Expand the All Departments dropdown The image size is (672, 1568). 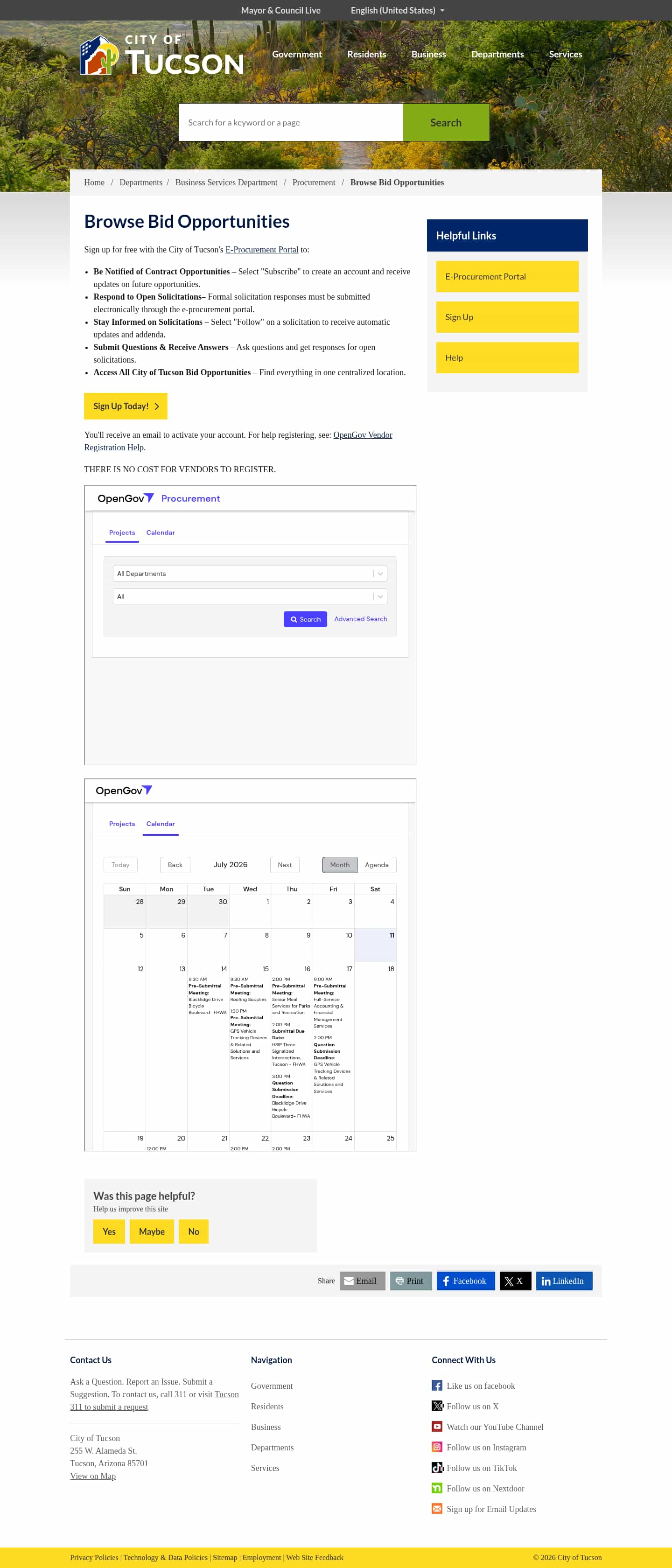click(250, 573)
